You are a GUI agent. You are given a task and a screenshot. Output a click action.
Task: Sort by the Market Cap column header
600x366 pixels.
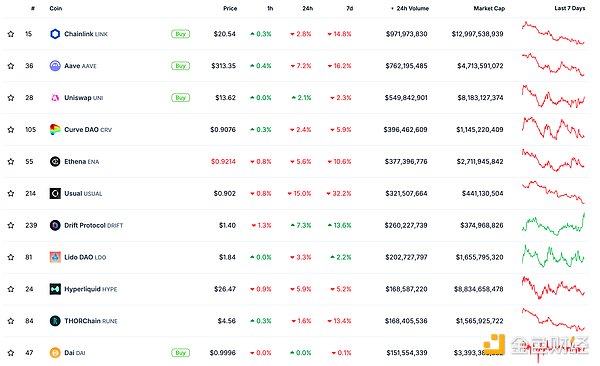click(489, 8)
